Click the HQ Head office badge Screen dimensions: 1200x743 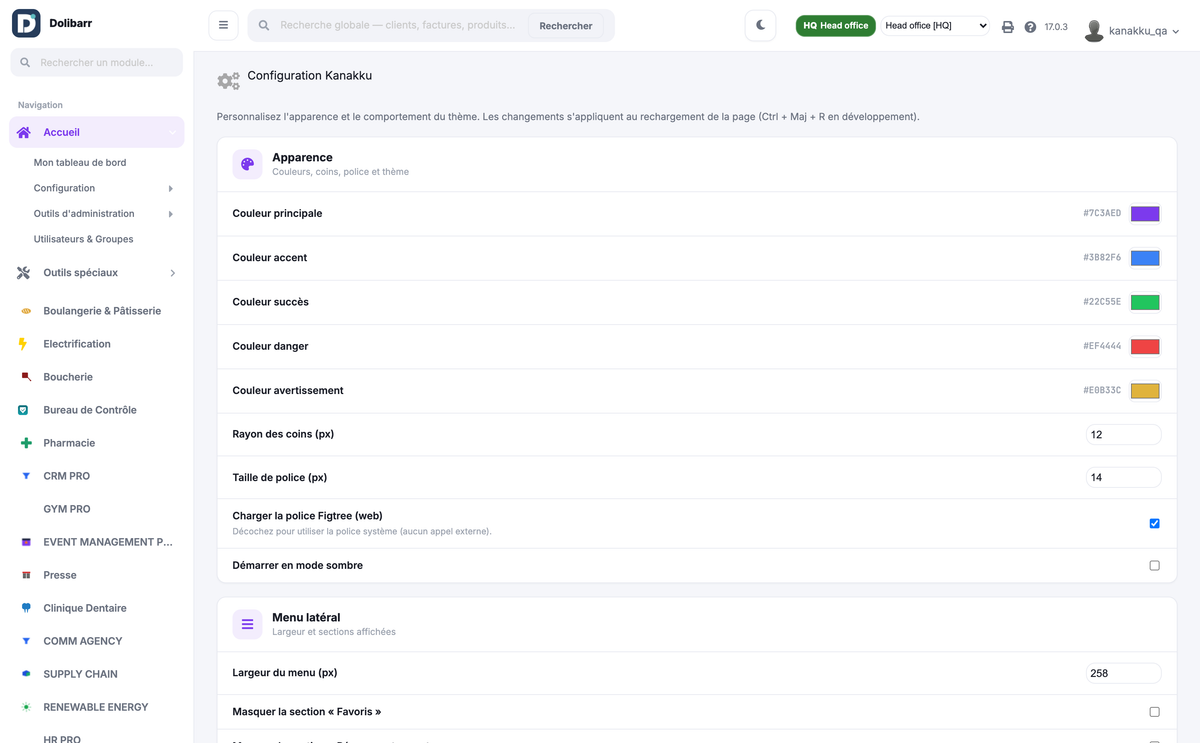(x=836, y=26)
